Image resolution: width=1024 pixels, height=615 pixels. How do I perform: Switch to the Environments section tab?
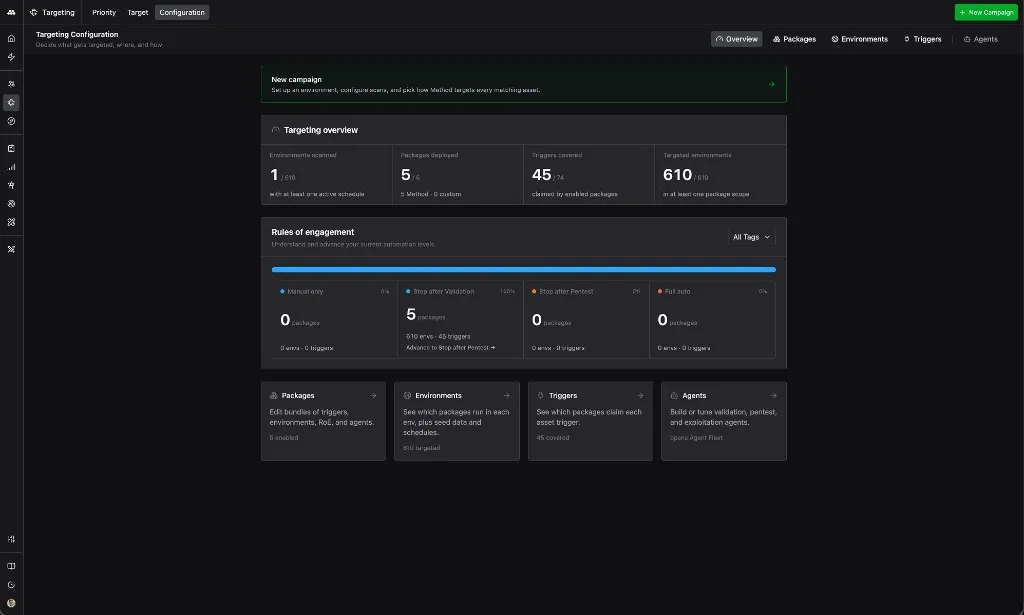coord(859,39)
